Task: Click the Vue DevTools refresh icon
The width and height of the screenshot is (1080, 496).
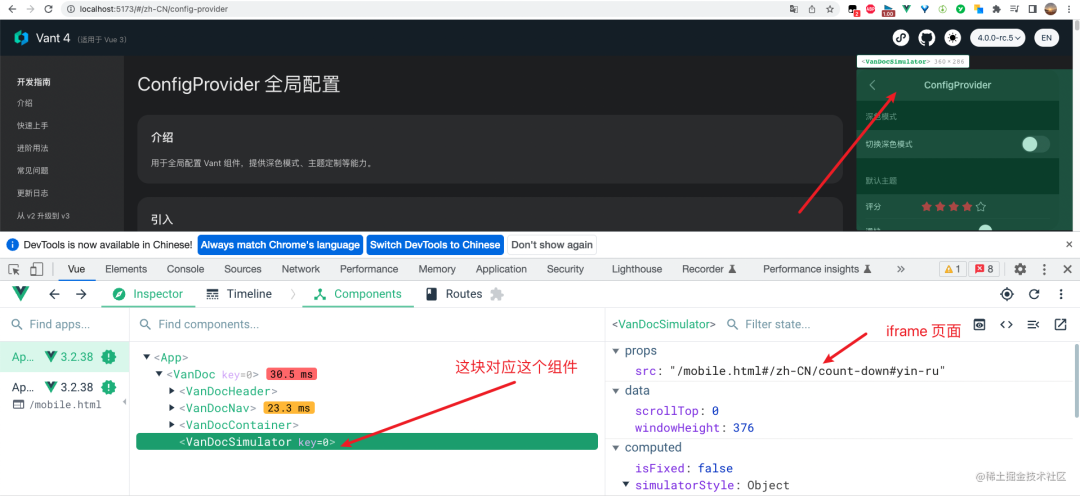Action: coord(1034,294)
